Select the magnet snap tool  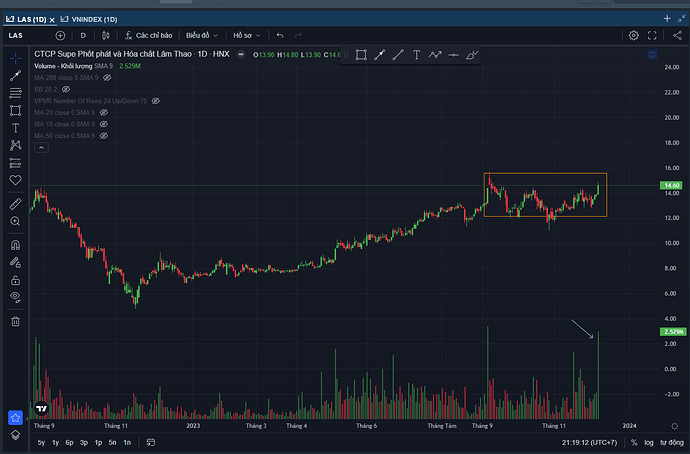pos(16,244)
